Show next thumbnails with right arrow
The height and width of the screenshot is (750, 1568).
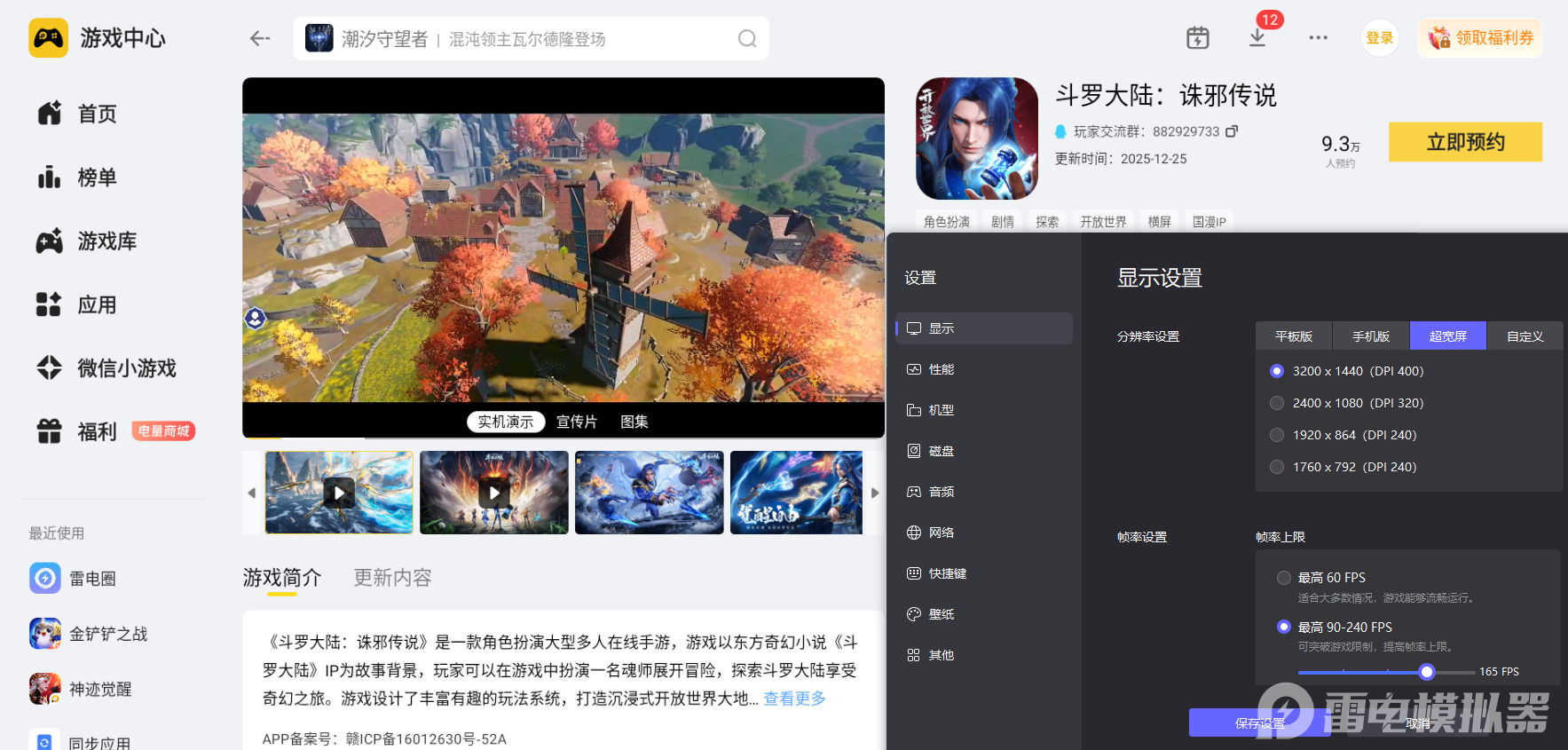875,493
